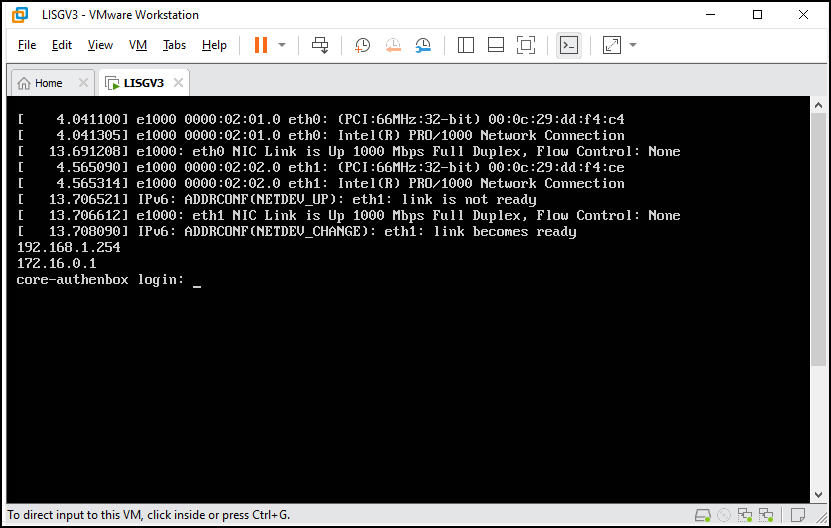Click the hard disk status icon

(x=701, y=515)
